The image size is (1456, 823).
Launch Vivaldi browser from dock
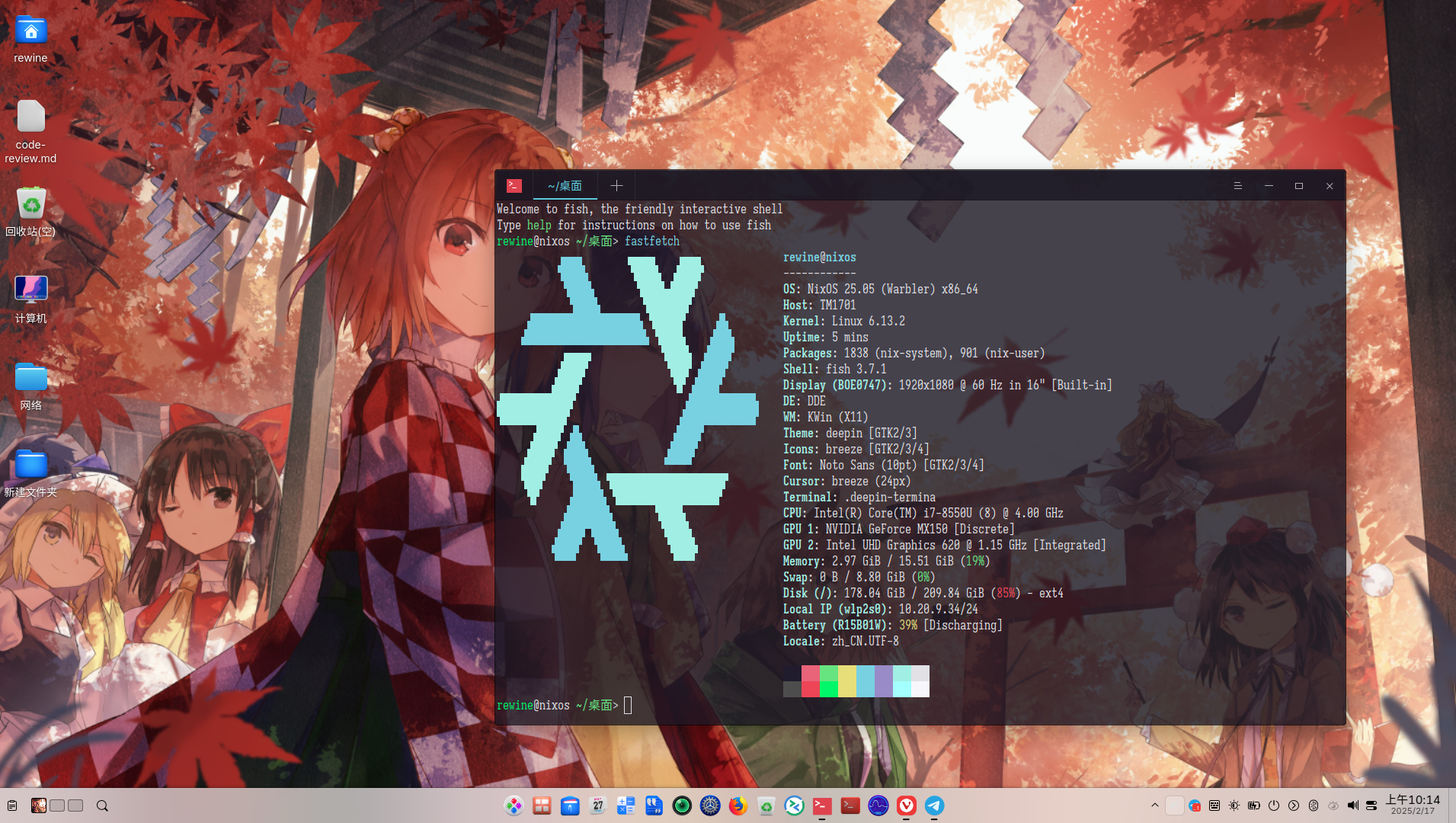click(x=906, y=805)
